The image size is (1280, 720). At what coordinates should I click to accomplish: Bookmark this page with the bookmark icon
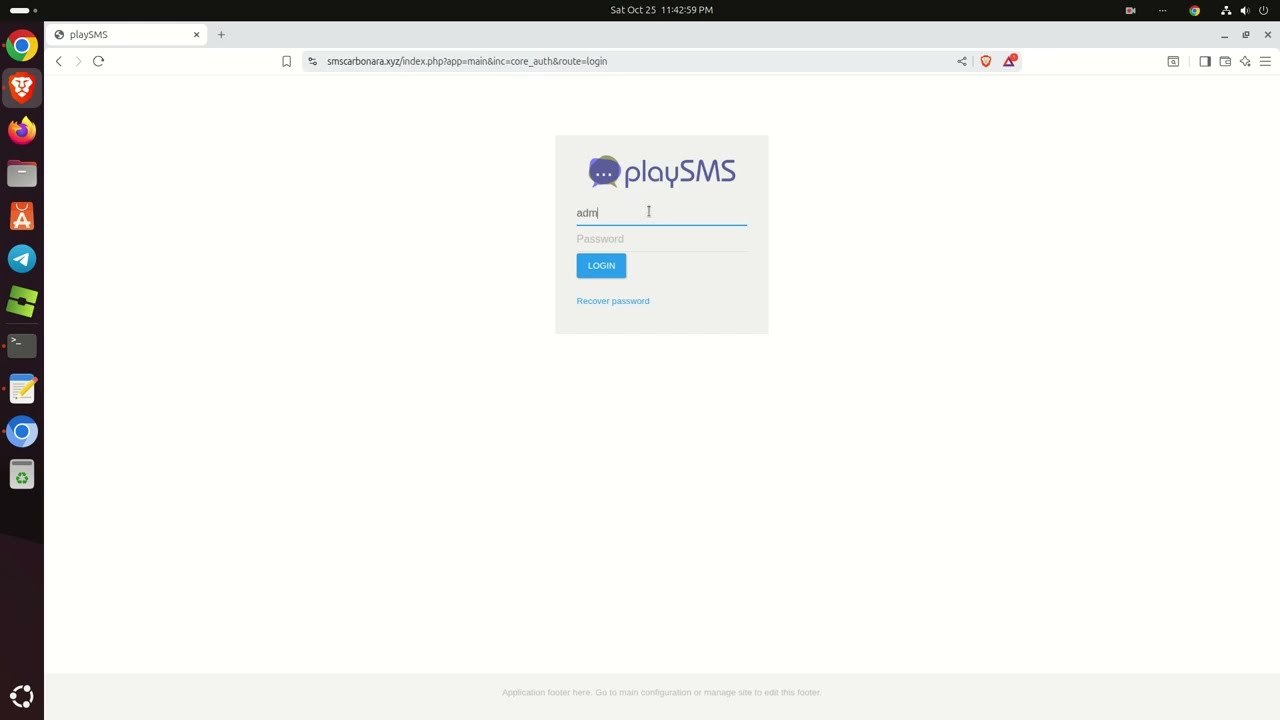coord(286,61)
